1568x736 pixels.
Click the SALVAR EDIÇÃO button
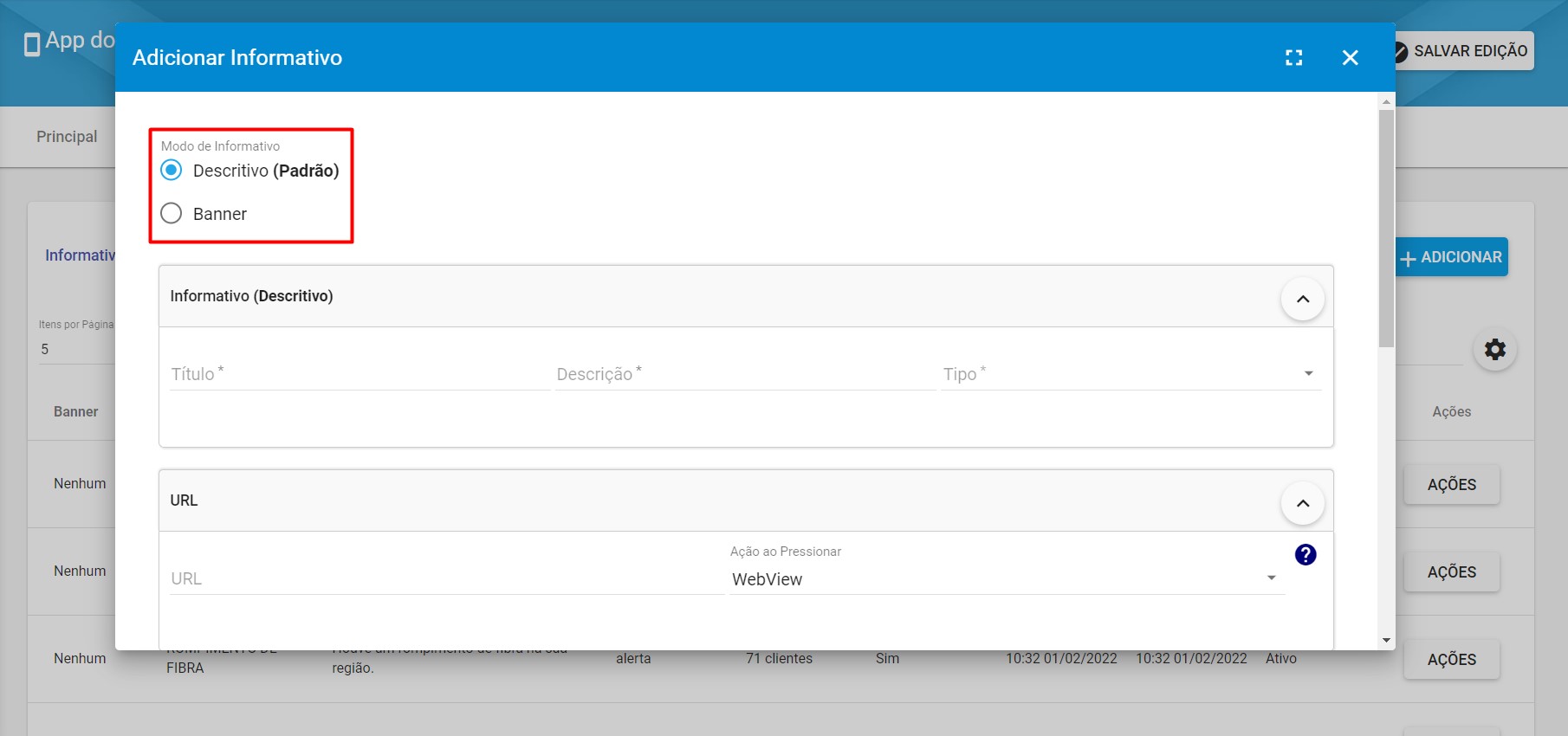[x=1464, y=51]
